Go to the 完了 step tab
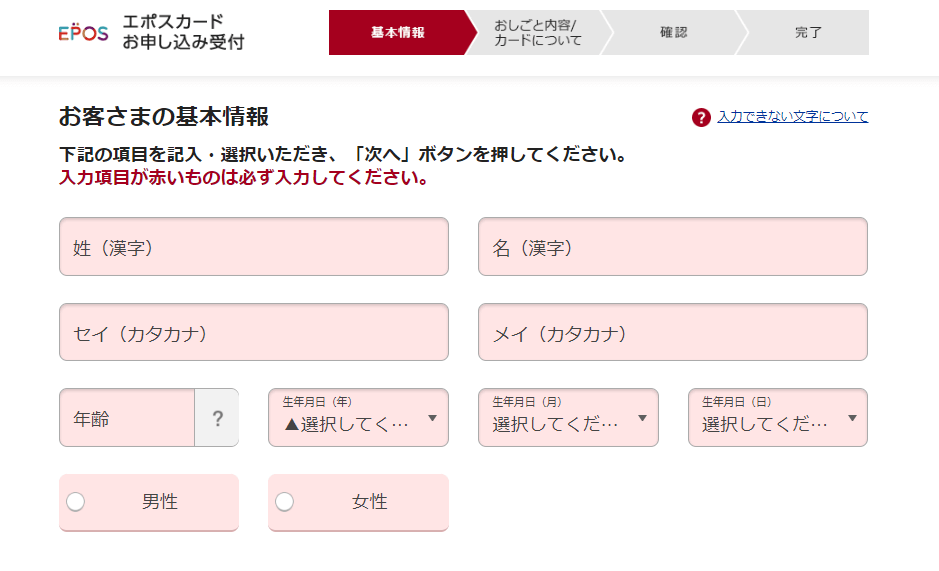Screen dimensions: 939x571 click(x=808, y=33)
